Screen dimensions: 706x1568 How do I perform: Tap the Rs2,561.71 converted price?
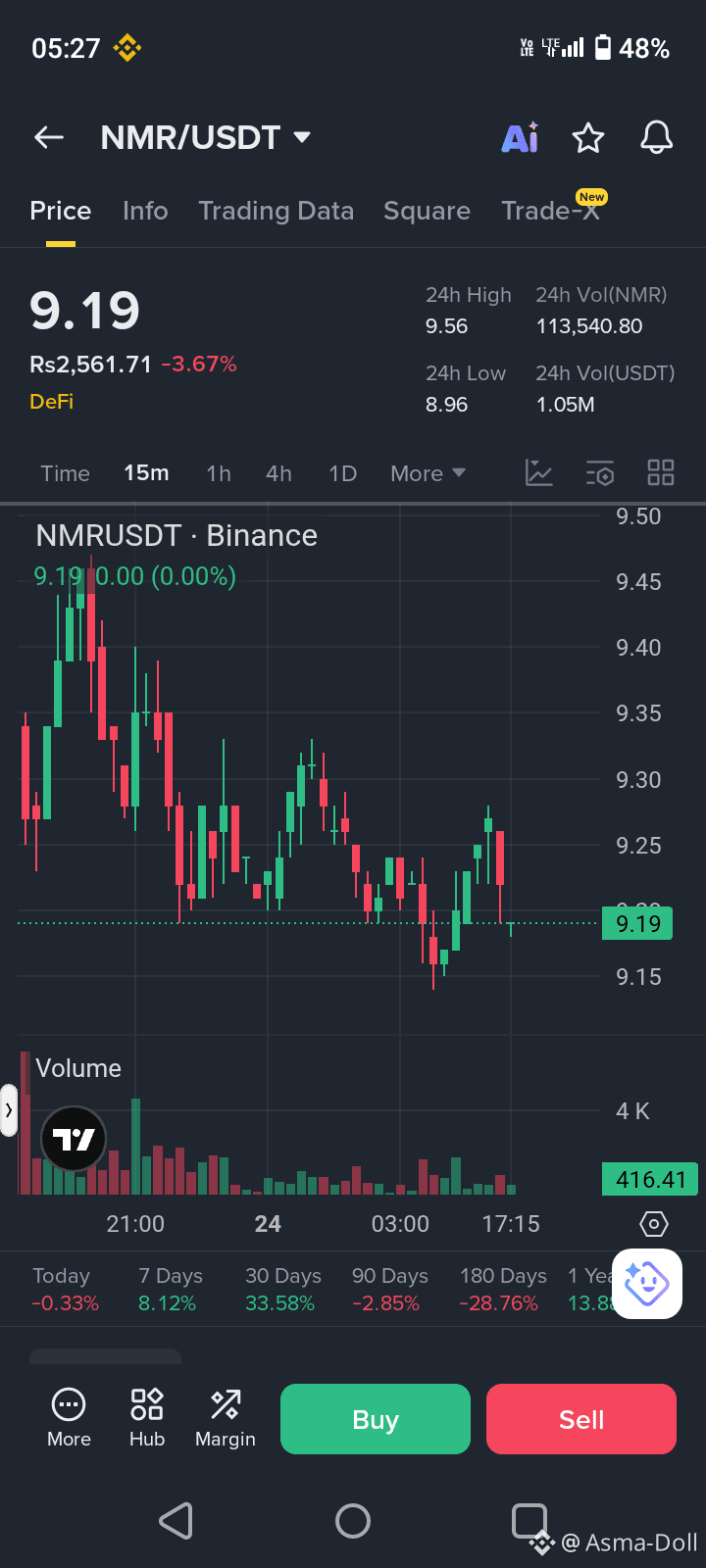tap(90, 365)
